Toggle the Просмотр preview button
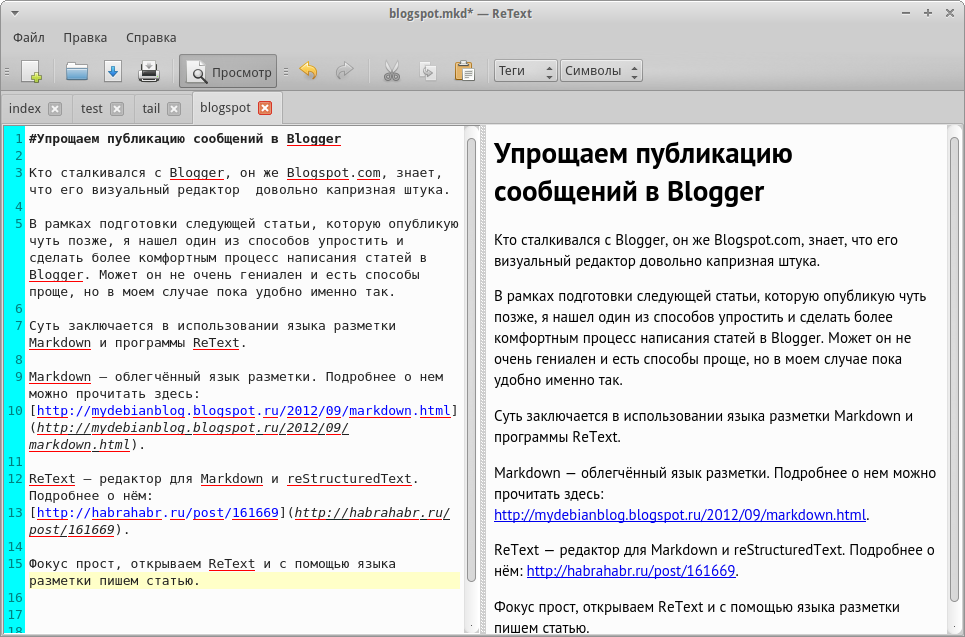Image resolution: width=965 pixels, height=637 pixels. 228,71
